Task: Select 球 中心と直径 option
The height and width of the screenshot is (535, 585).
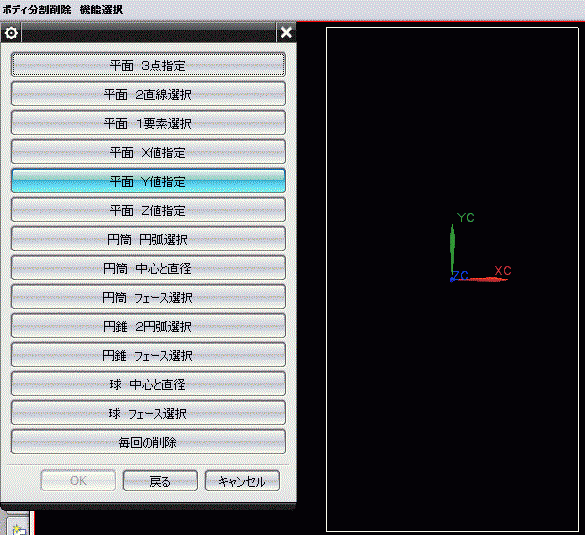Action: [148, 384]
